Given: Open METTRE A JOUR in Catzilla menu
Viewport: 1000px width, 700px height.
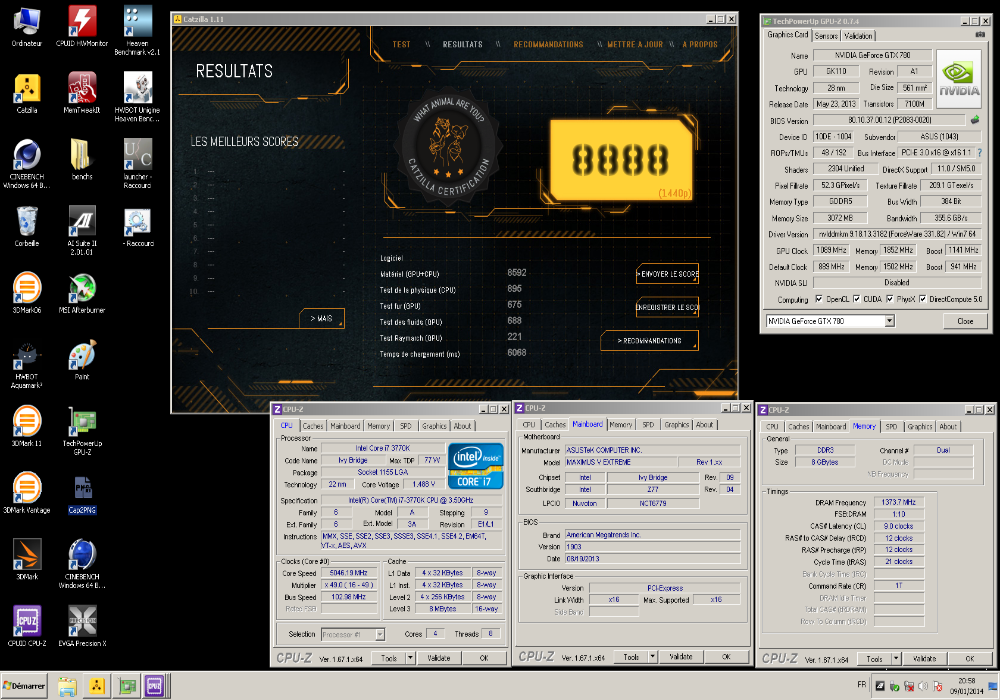Looking at the screenshot, I should tap(635, 44).
